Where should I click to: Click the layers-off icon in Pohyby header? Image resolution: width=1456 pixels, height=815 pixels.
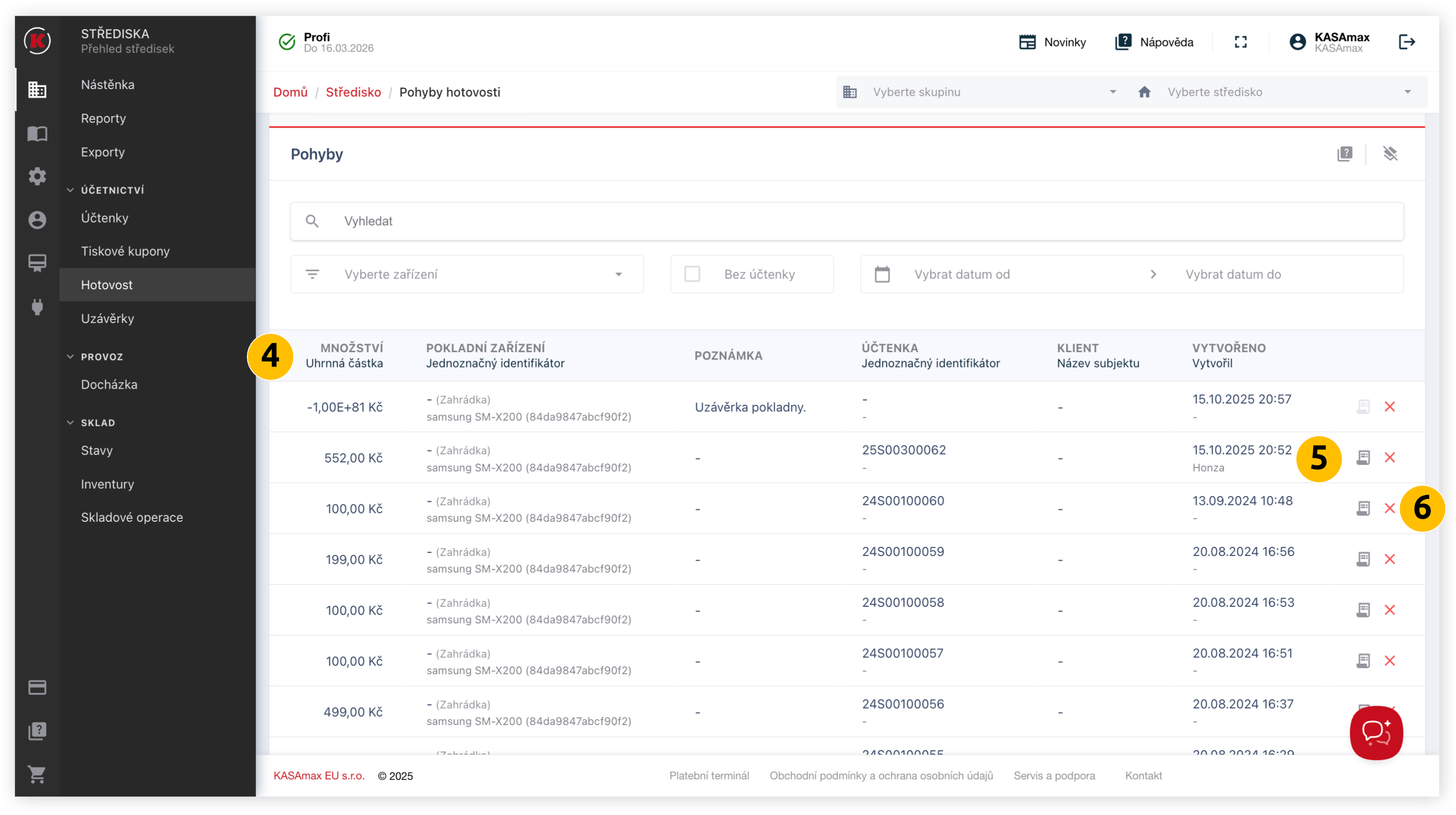[1390, 154]
